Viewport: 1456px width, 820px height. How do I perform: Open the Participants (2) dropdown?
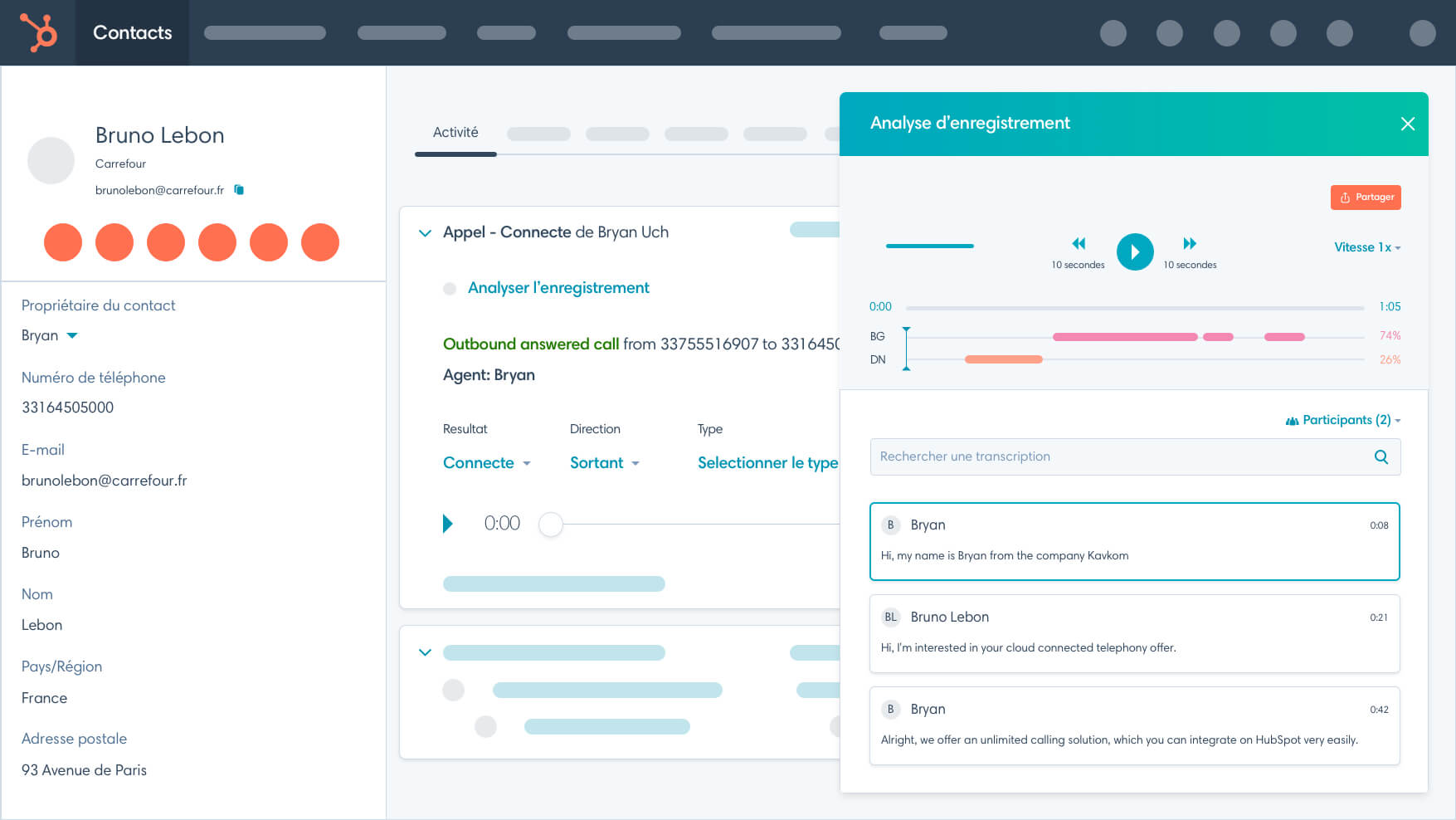point(1343,420)
